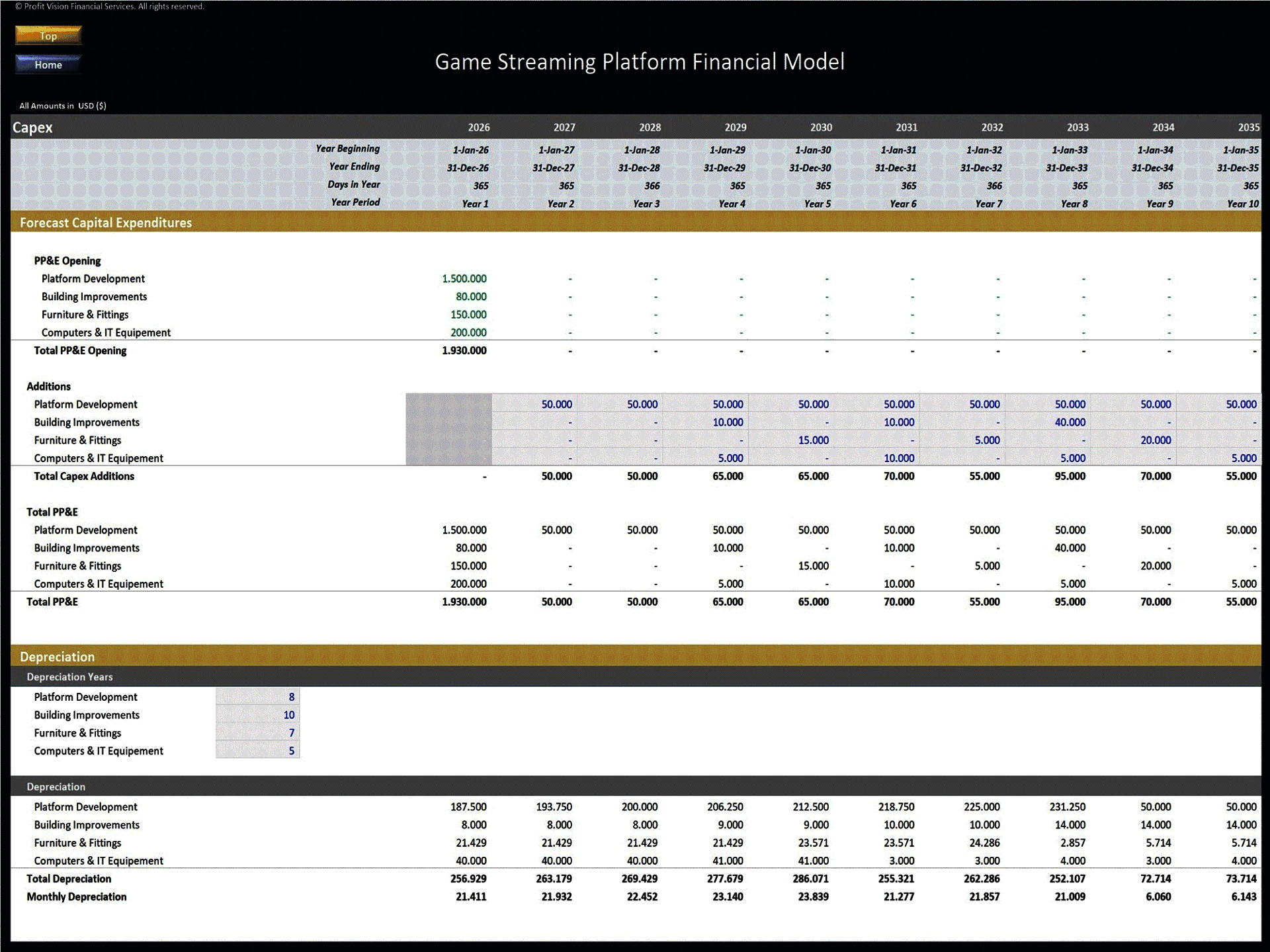Click Total PP&E Opening 1.930.000 for 2026
1270x952 pixels.
(464, 350)
